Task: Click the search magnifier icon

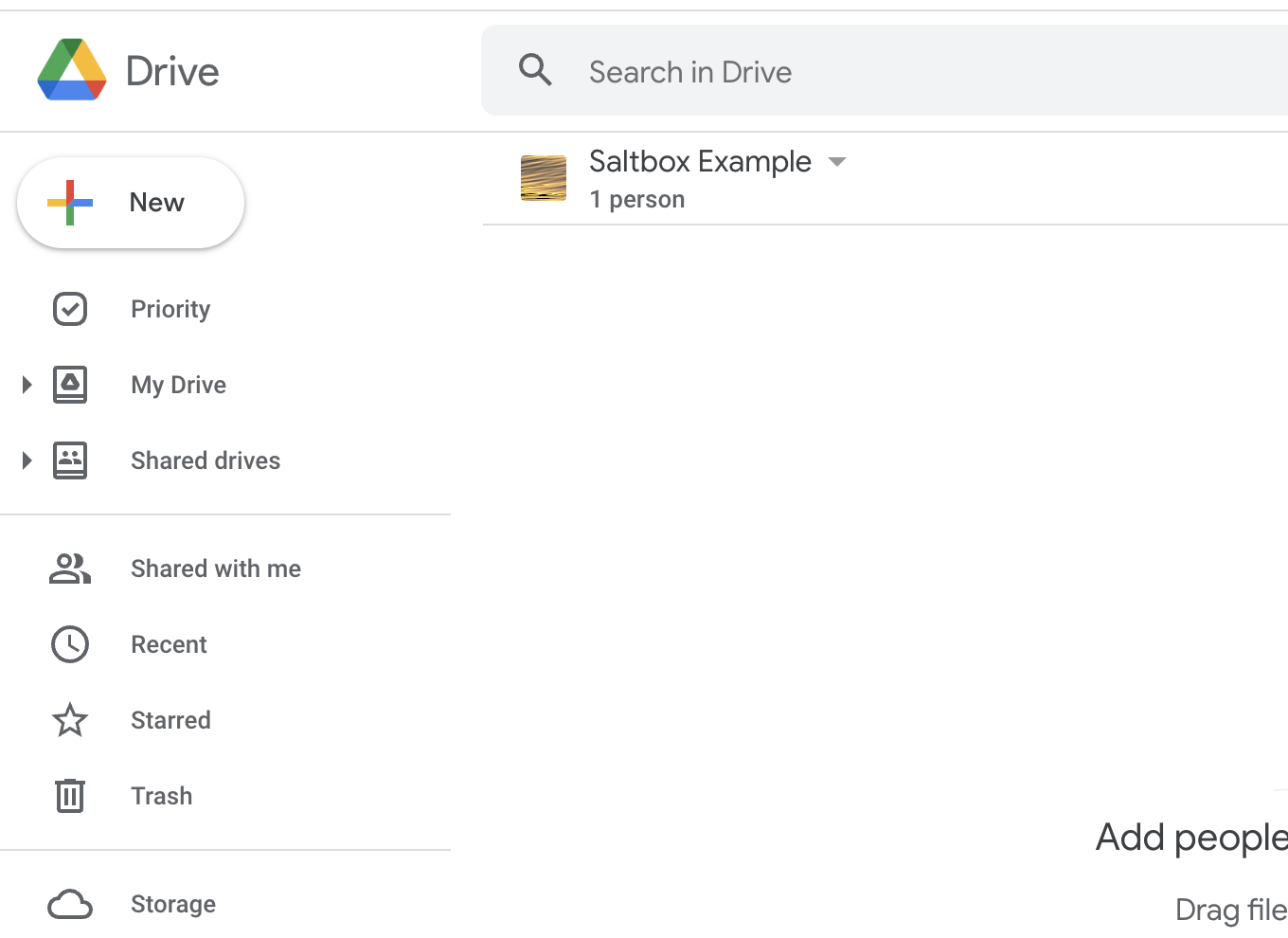Action: 535,70
